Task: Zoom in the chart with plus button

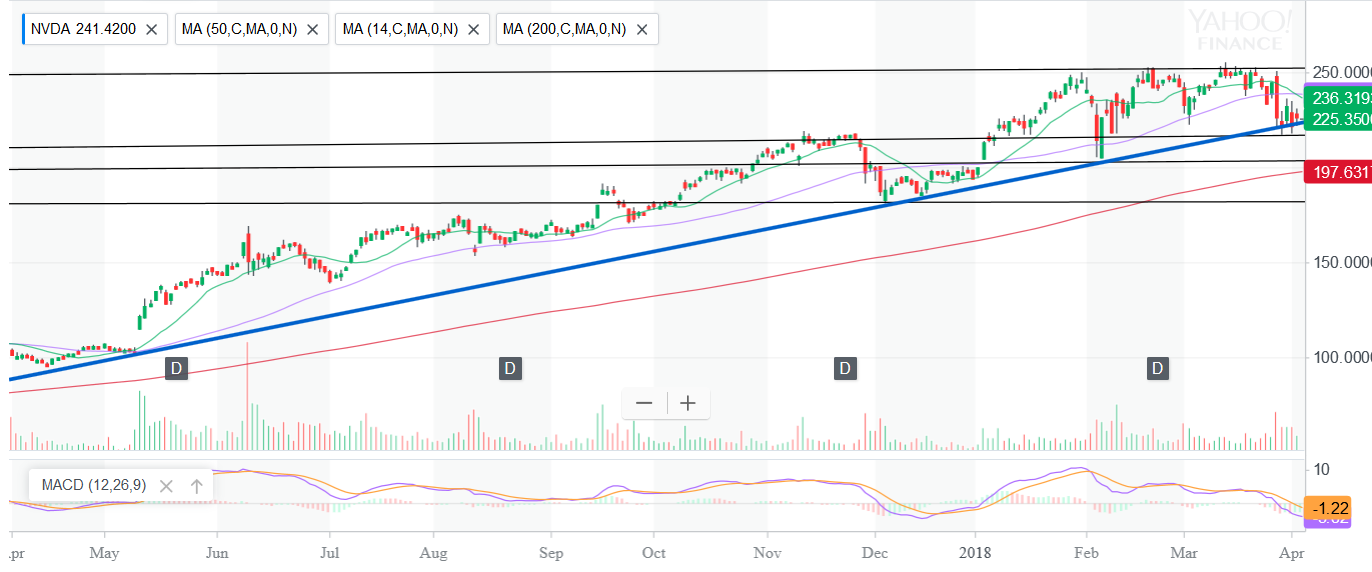Action: point(688,403)
